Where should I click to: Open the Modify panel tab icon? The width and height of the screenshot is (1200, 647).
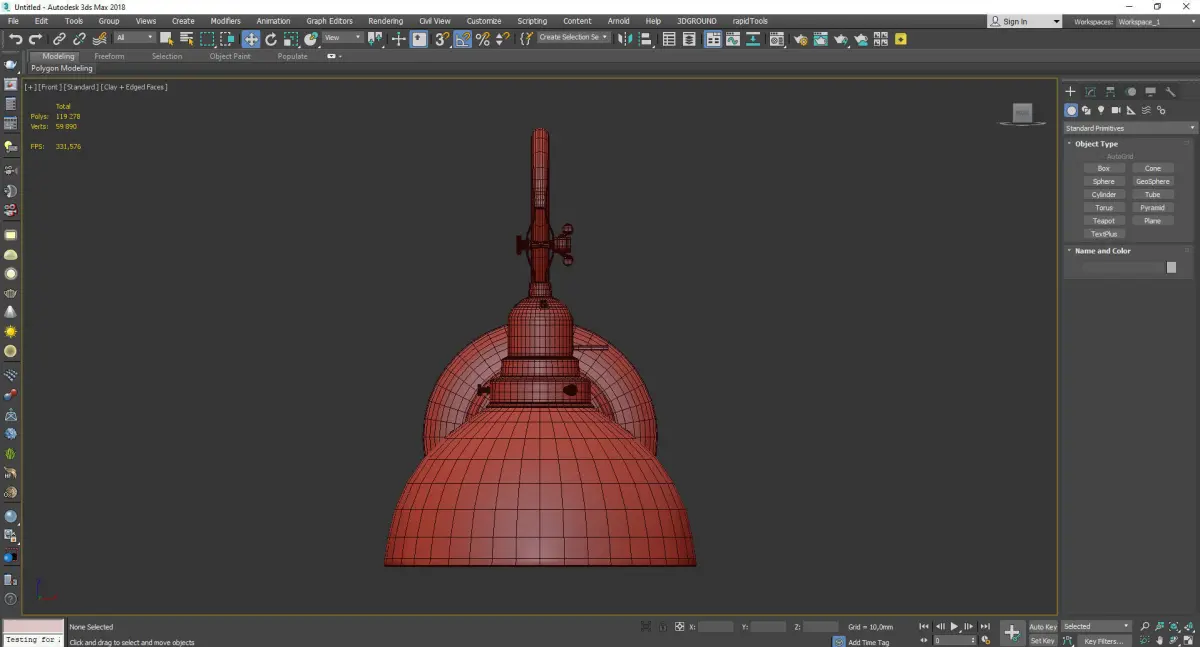pyautogui.click(x=1090, y=92)
